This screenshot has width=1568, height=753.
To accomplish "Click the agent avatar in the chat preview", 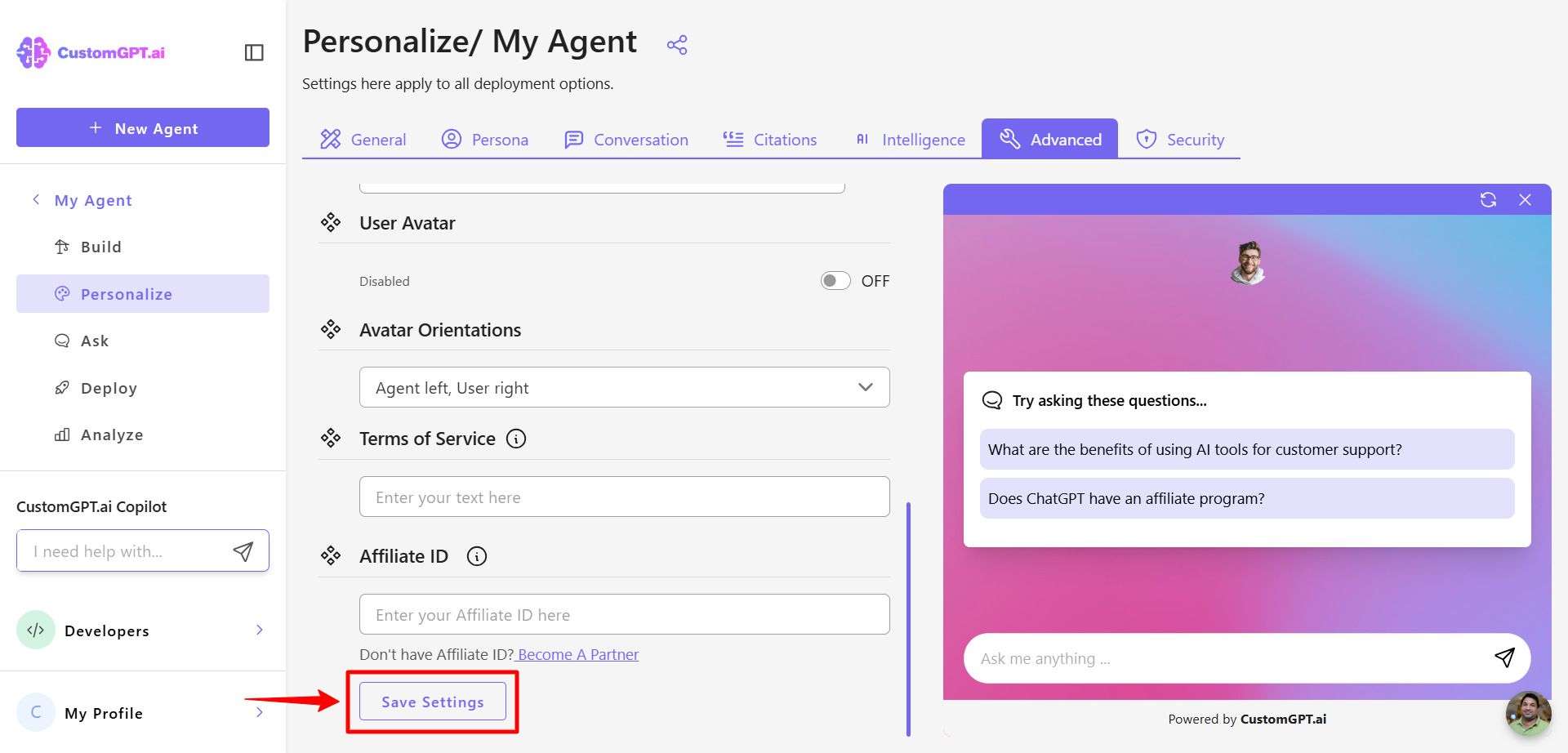I will [1248, 263].
